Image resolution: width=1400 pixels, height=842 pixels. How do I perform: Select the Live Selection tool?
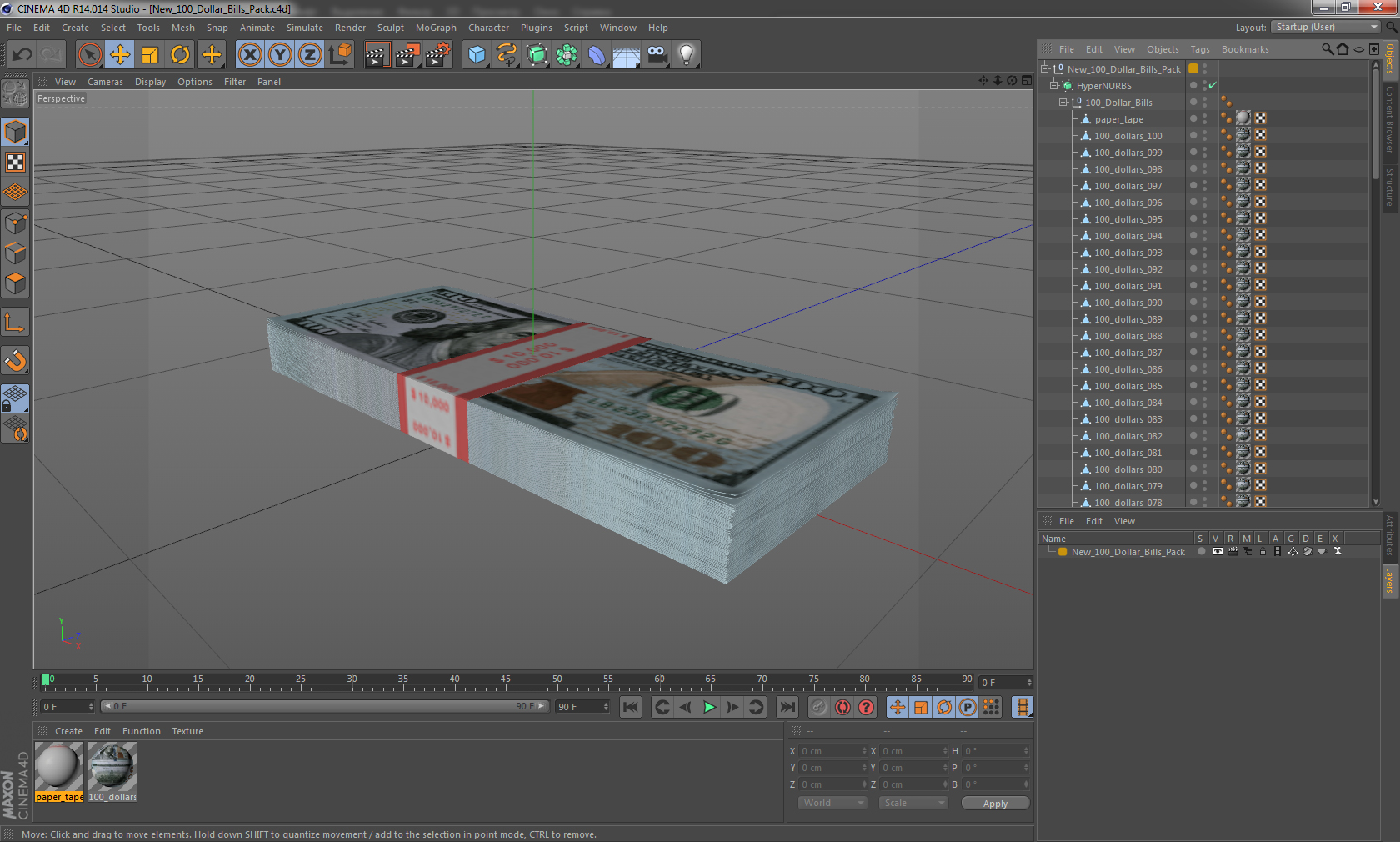click(x=89, y=55)
